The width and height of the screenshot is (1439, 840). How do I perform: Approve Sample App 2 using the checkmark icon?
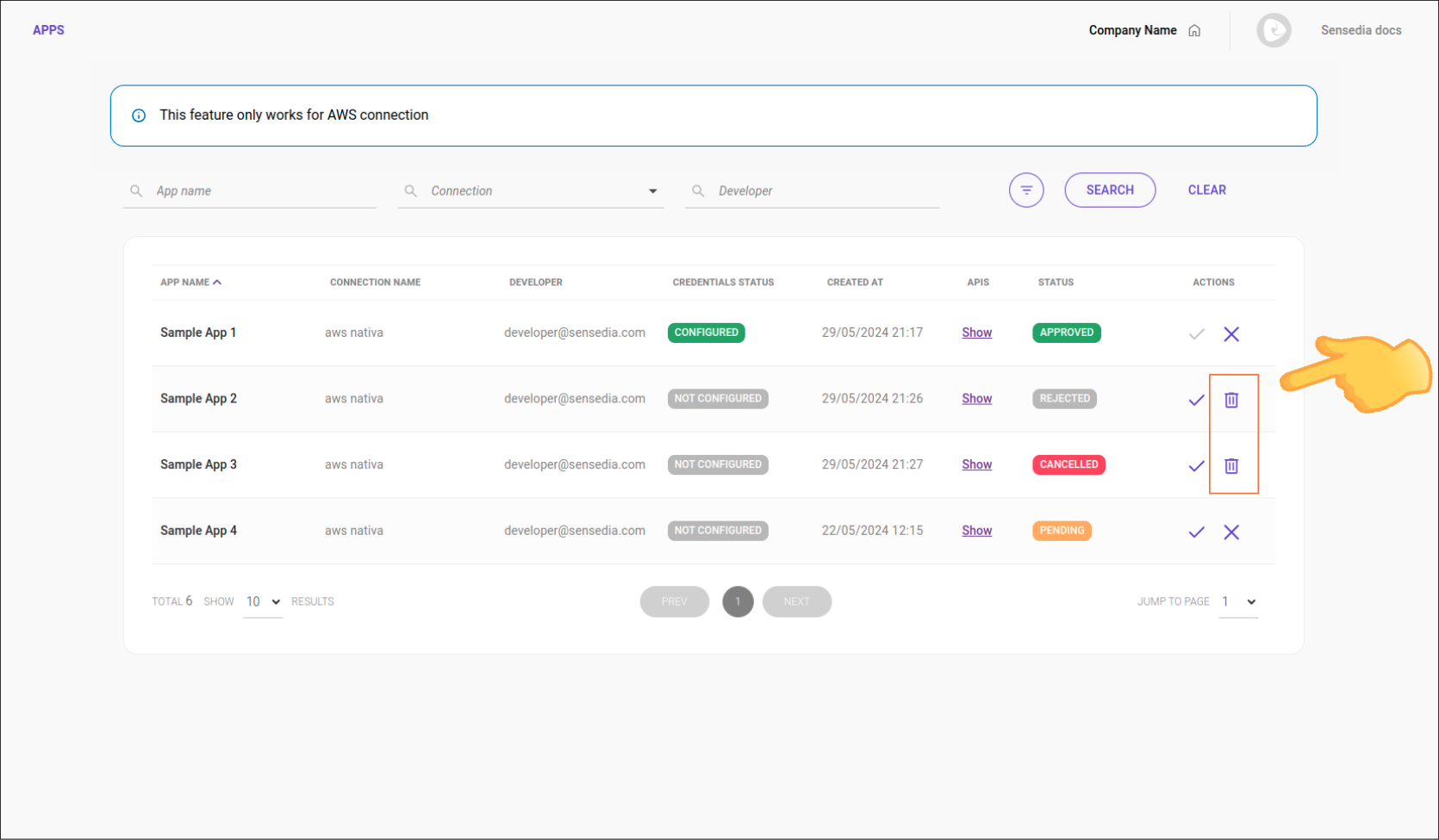point(1196,400)
